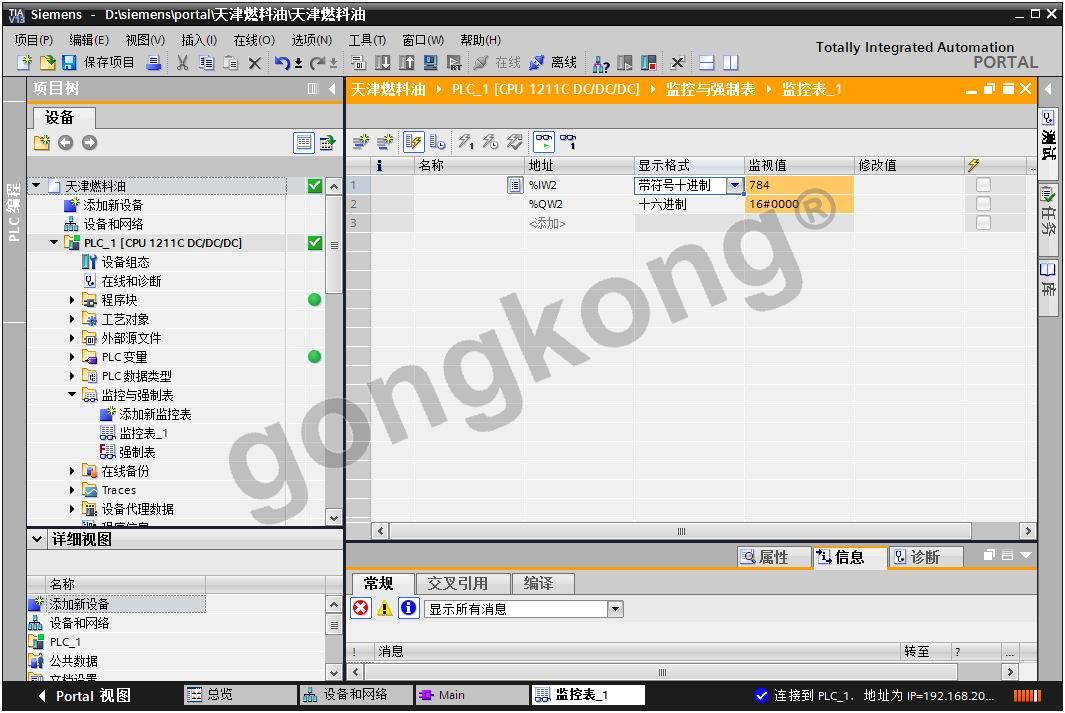The height and width of the screenshot is (713, 1065).
Task: Expand the Traces folder
Action: click(x=72, y=490)
